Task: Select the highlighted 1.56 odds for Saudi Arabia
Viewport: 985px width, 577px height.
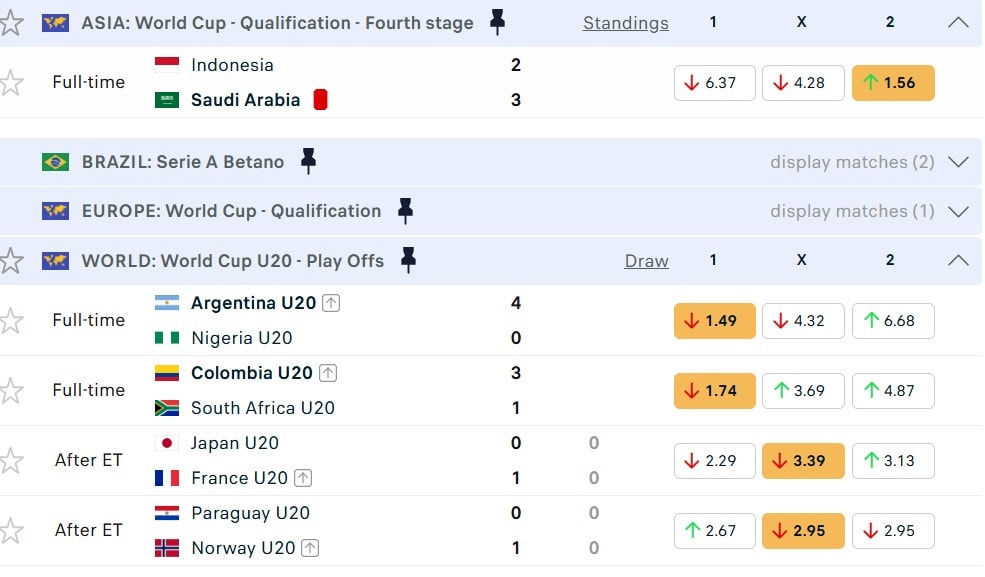Action: tap(893, 83)
